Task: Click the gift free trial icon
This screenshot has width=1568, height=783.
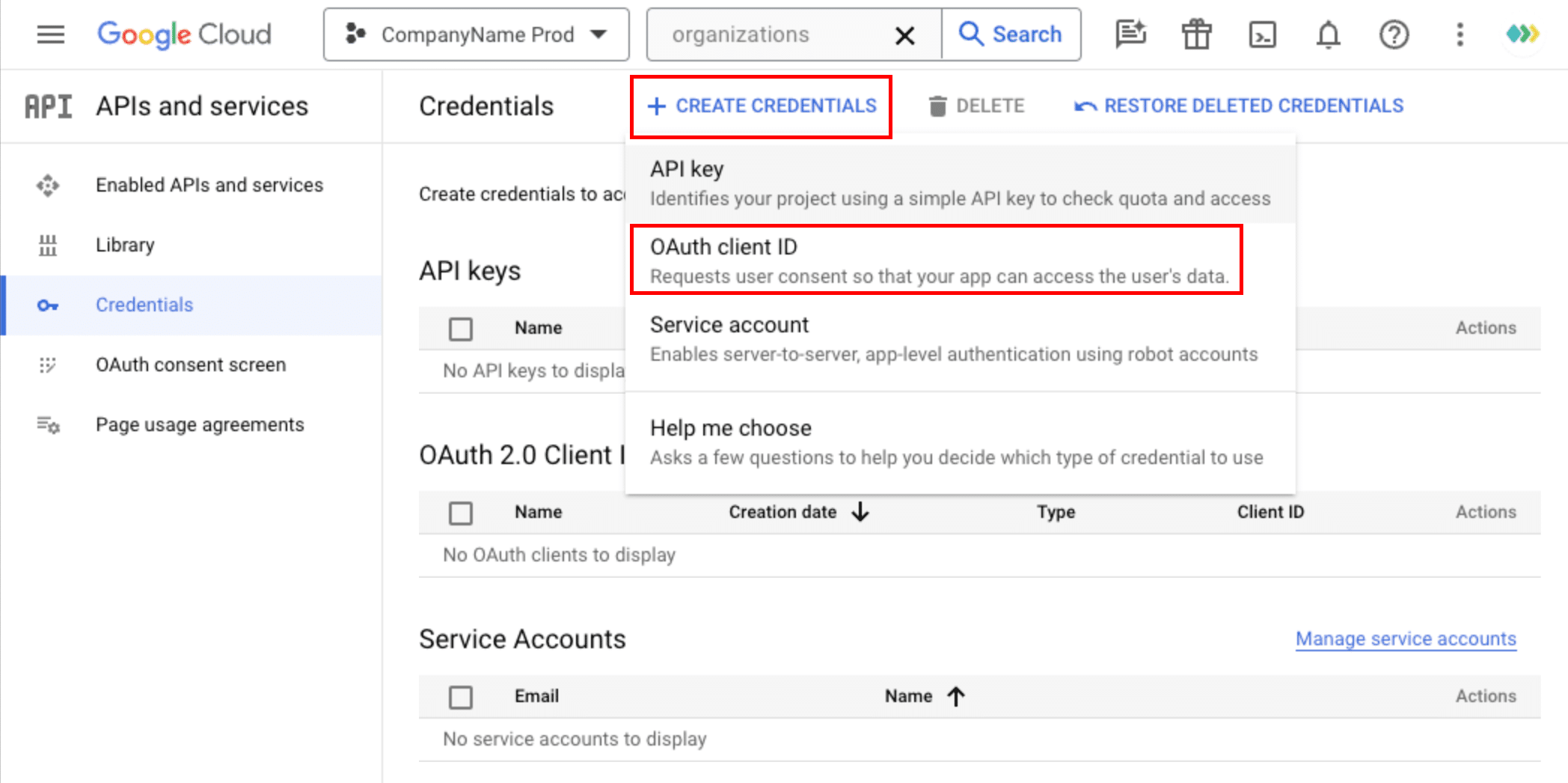Action: click(1196, 34)
